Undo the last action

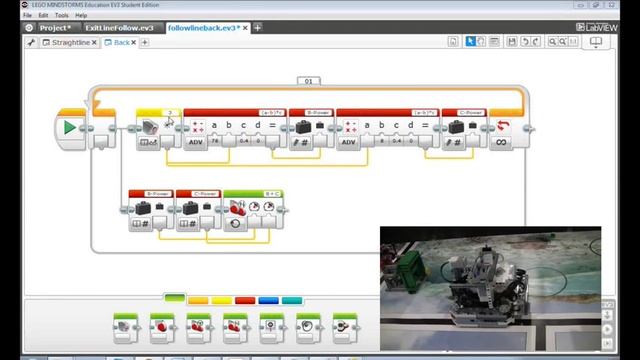point(525,41)
